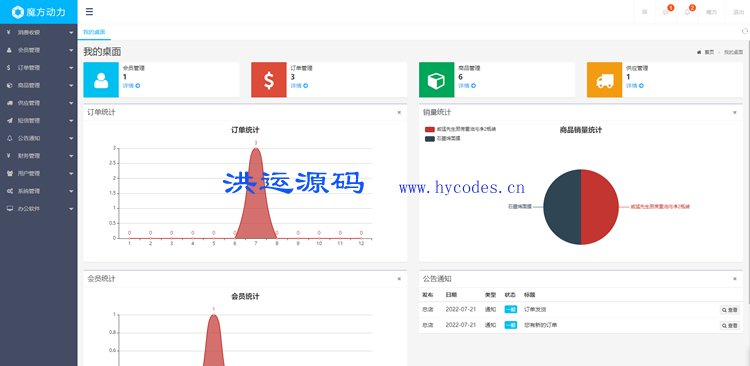Open the 办公软件 sidebar menu item

coord(38,209)
